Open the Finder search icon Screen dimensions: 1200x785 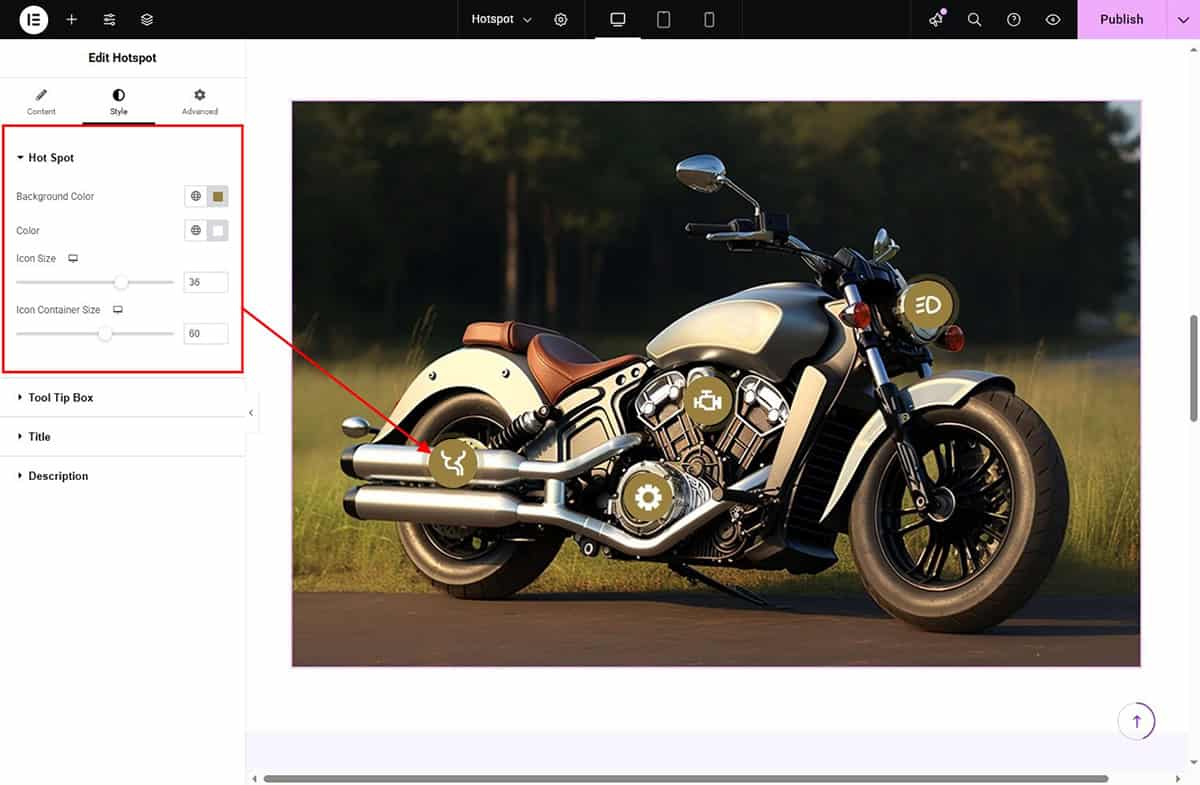(974, 19)
